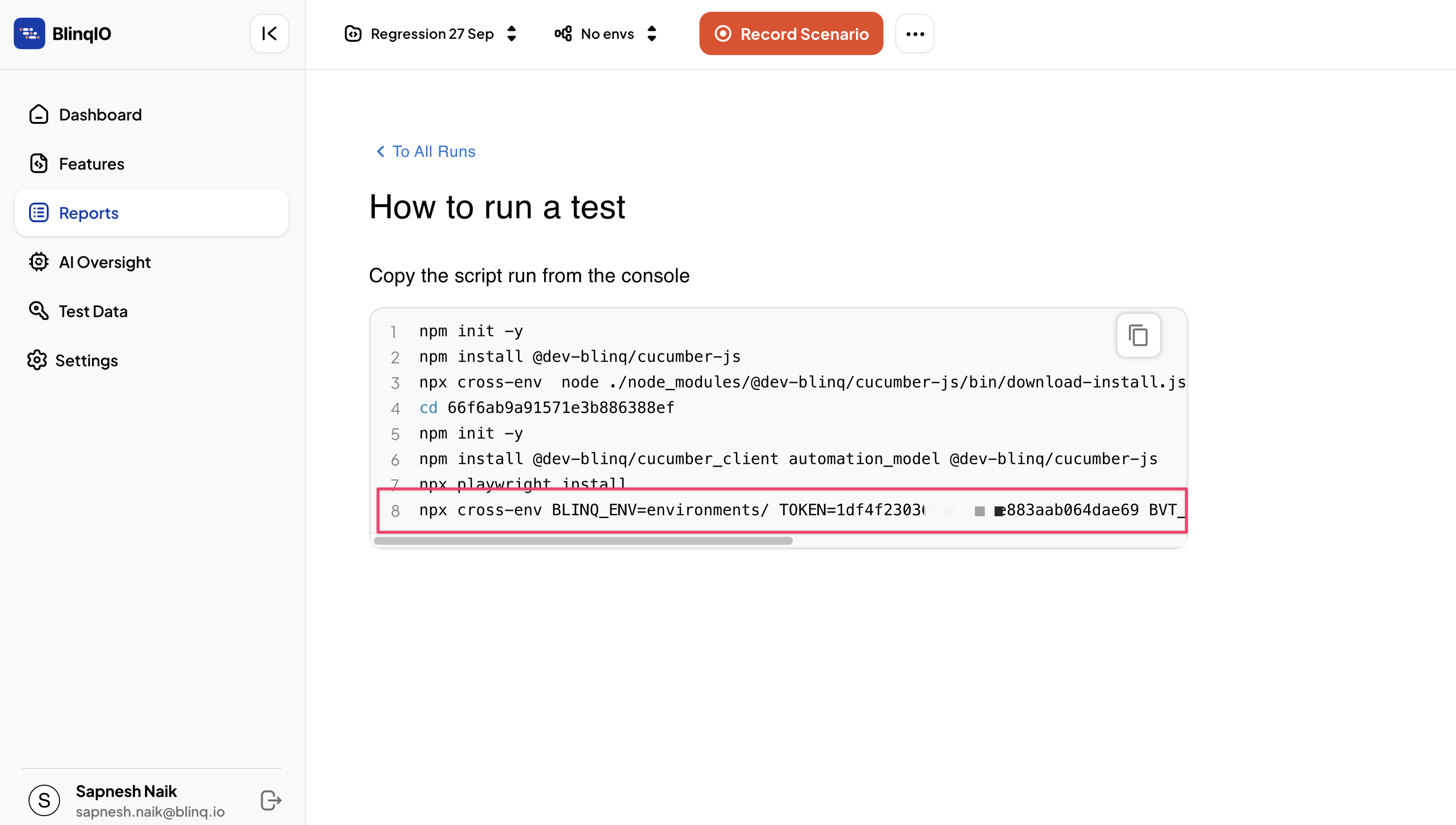Click the Features file icon

coord(38,164)
